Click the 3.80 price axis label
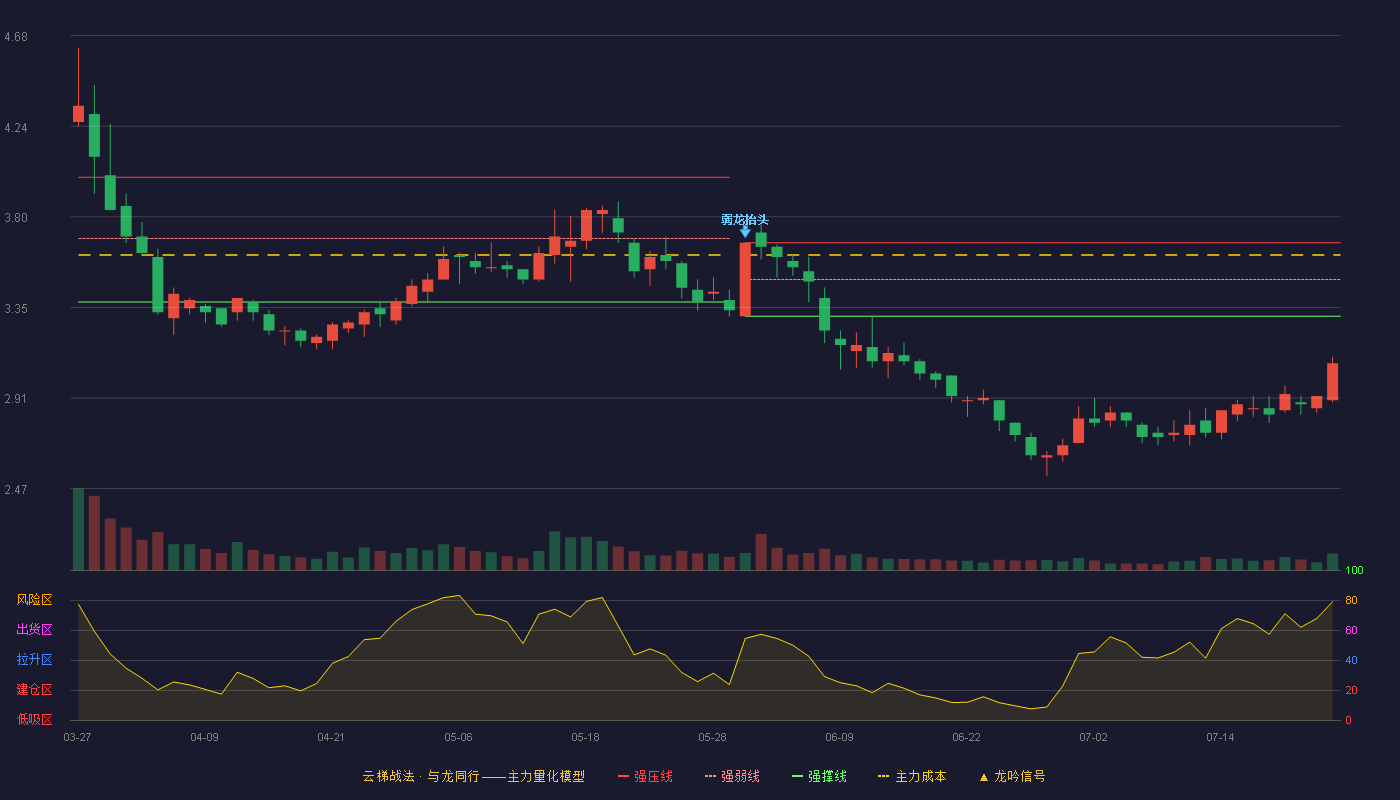Viewport: 1400px width, 800px height. tap(16, 218)
